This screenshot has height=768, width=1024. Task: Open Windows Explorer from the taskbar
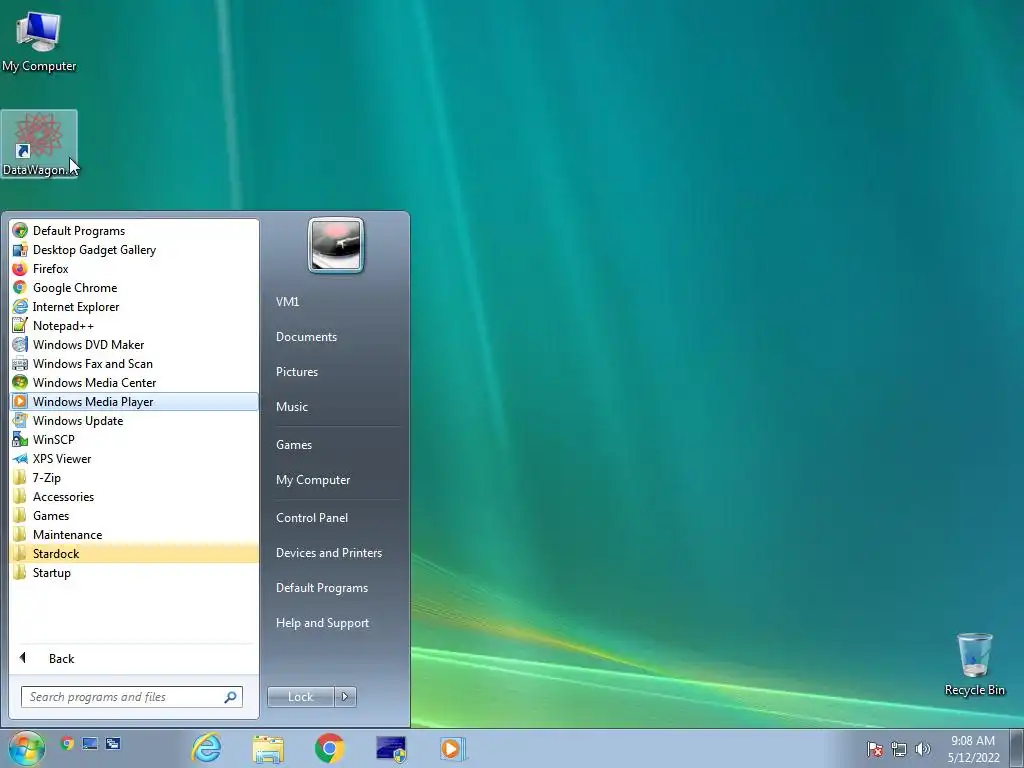(x=268, y=748)
